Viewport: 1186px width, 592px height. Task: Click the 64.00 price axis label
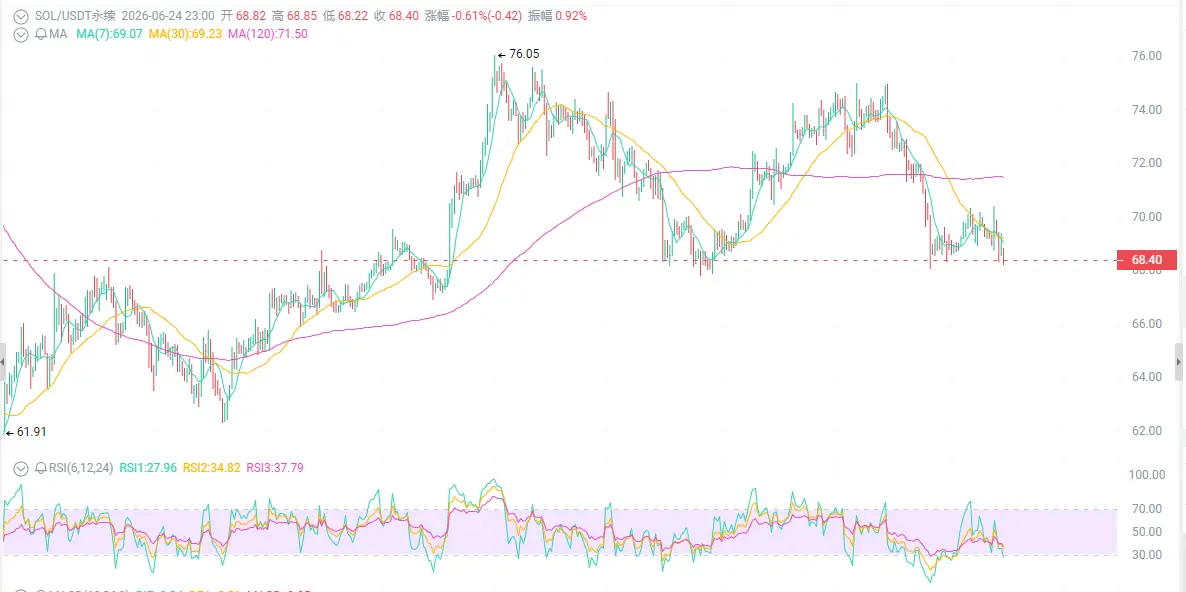point(1147,377)
